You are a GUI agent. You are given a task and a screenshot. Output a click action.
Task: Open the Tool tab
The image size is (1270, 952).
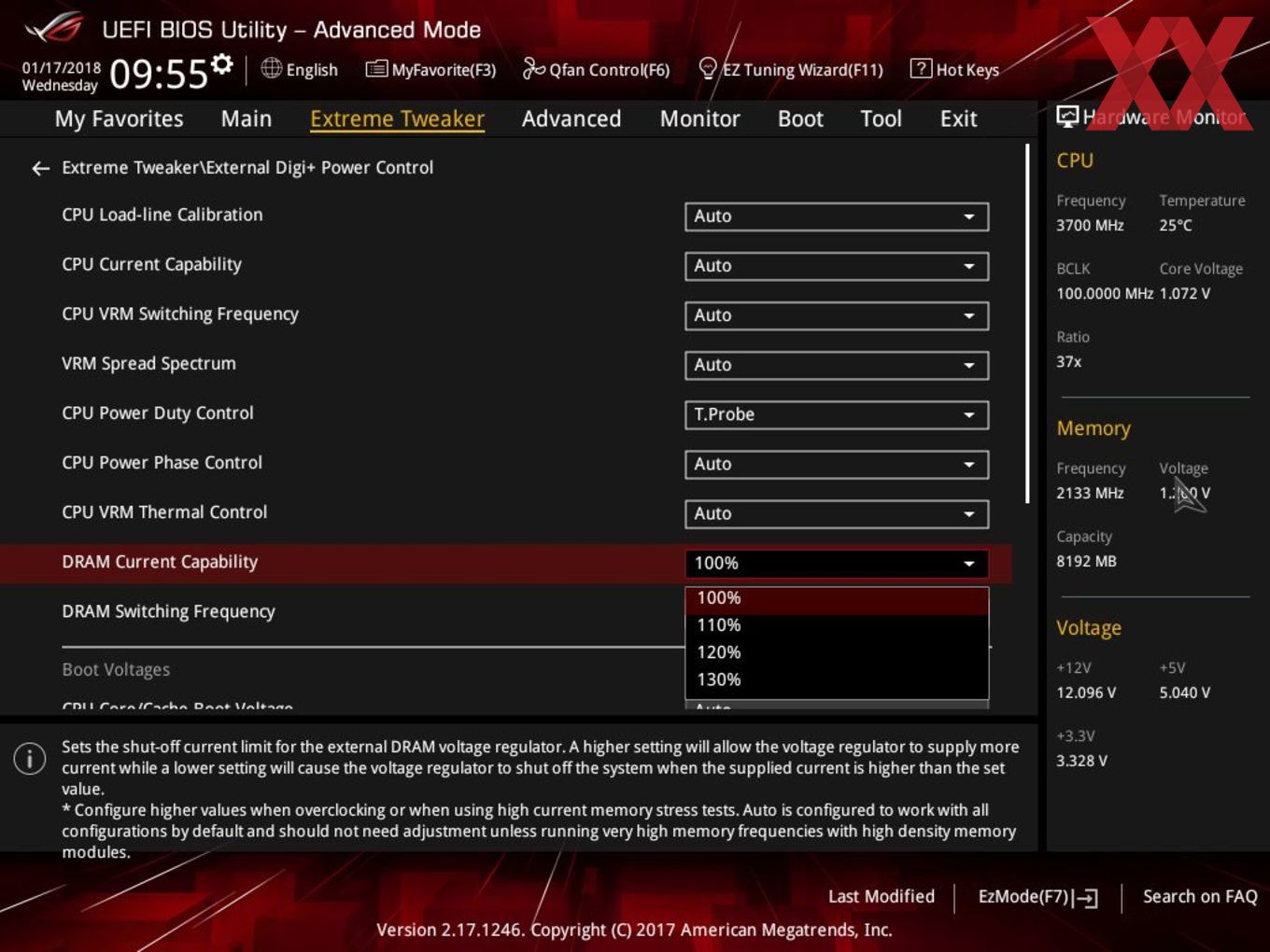coord(881,119)
